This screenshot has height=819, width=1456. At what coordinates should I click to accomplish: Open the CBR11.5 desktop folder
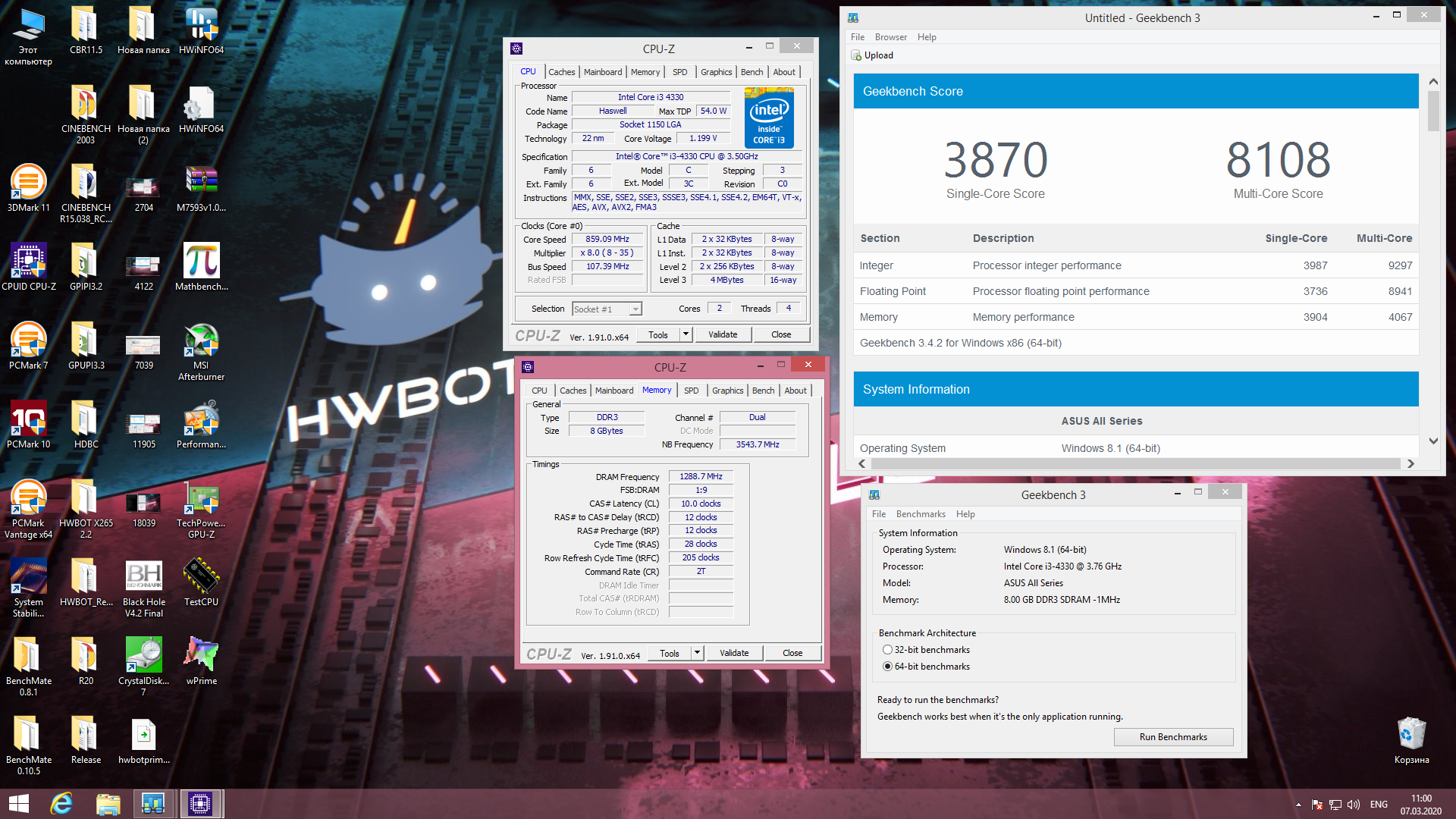[x=86, y=31]
